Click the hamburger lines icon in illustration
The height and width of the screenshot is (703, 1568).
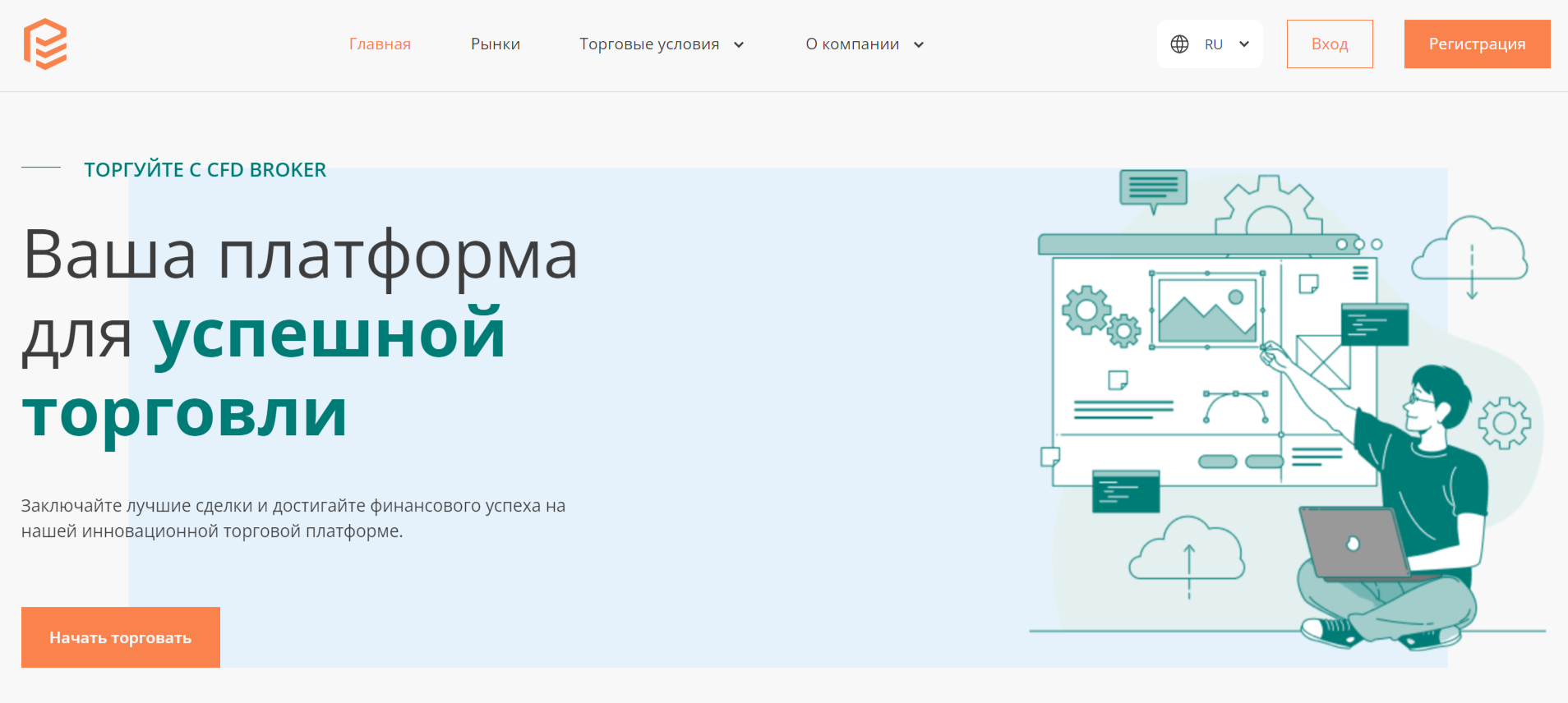[1361, 273]
